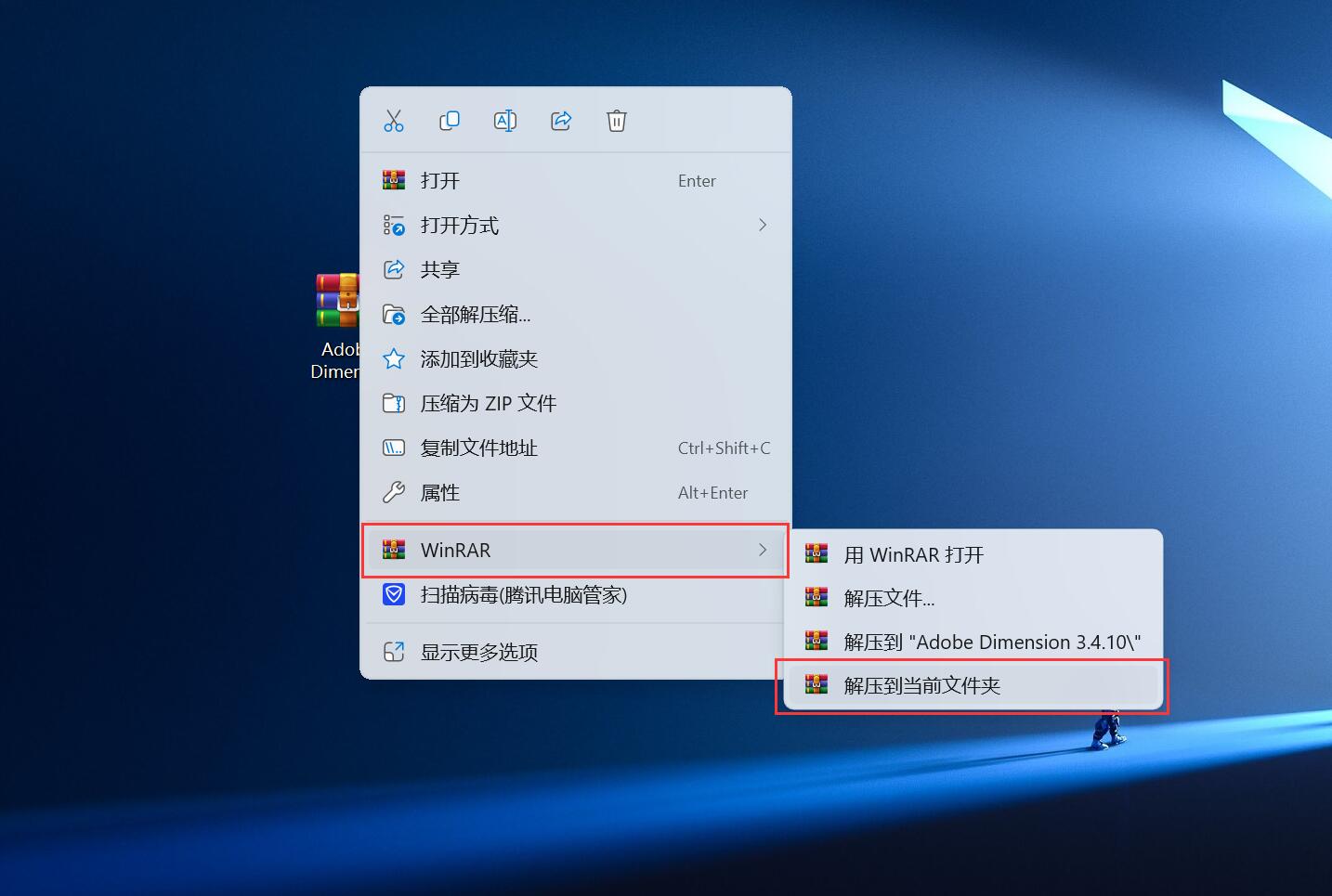This screenshot has height=896, width=1332.
Task: Open 显示更多选项 entry
Action: point(479,653)
